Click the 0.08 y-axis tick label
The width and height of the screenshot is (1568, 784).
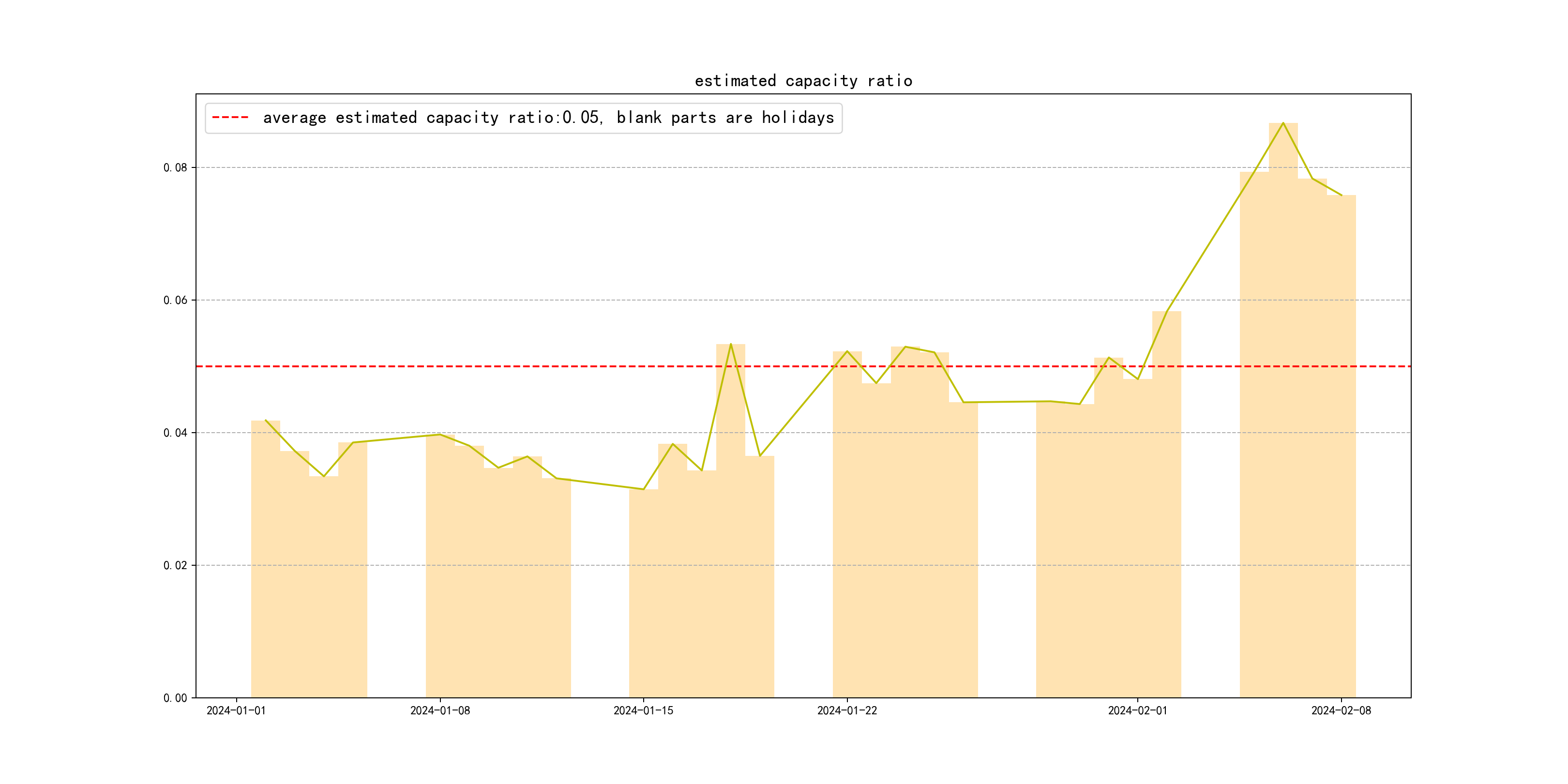pyautogui.click(x=175, y=168)
